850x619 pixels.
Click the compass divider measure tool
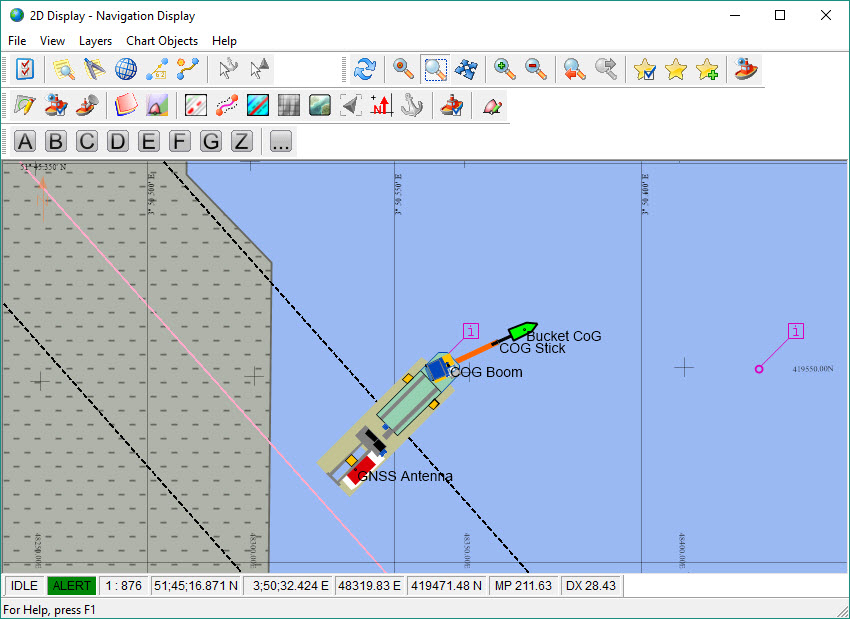point(95,69)
